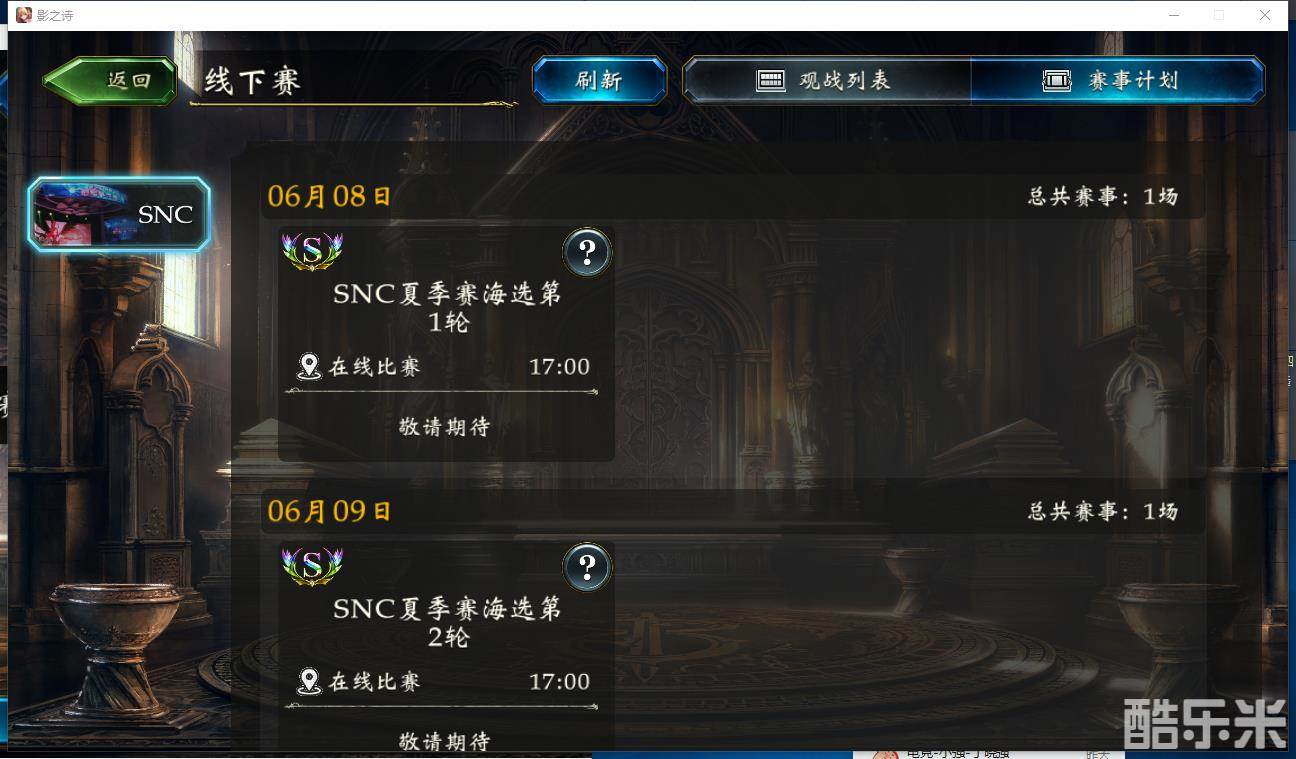1296x759 pixels.
Task: Click the S emblem on 06月09日 event
Action: [x=312, y=566]
